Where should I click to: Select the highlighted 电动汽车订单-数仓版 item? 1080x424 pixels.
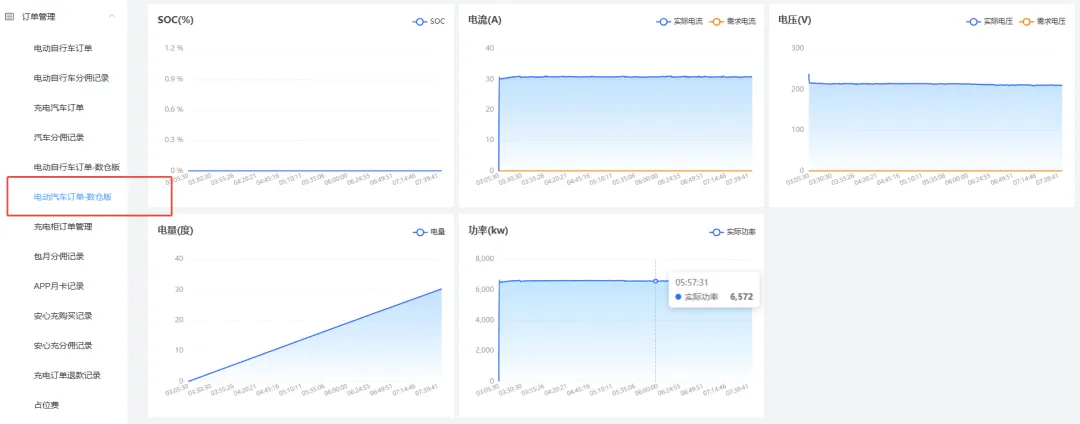[x=80, y=197]
